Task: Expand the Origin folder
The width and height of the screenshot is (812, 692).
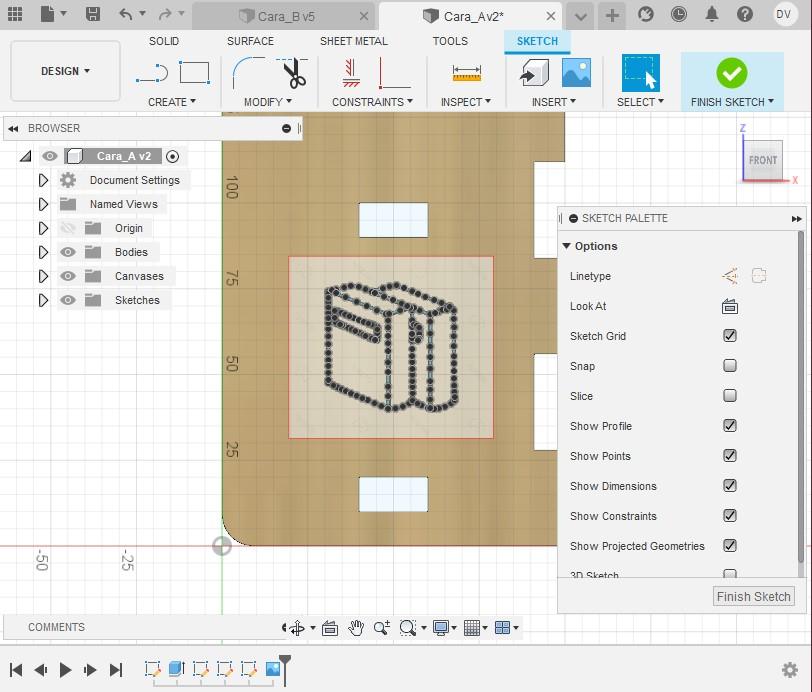Action: [44, 228]
